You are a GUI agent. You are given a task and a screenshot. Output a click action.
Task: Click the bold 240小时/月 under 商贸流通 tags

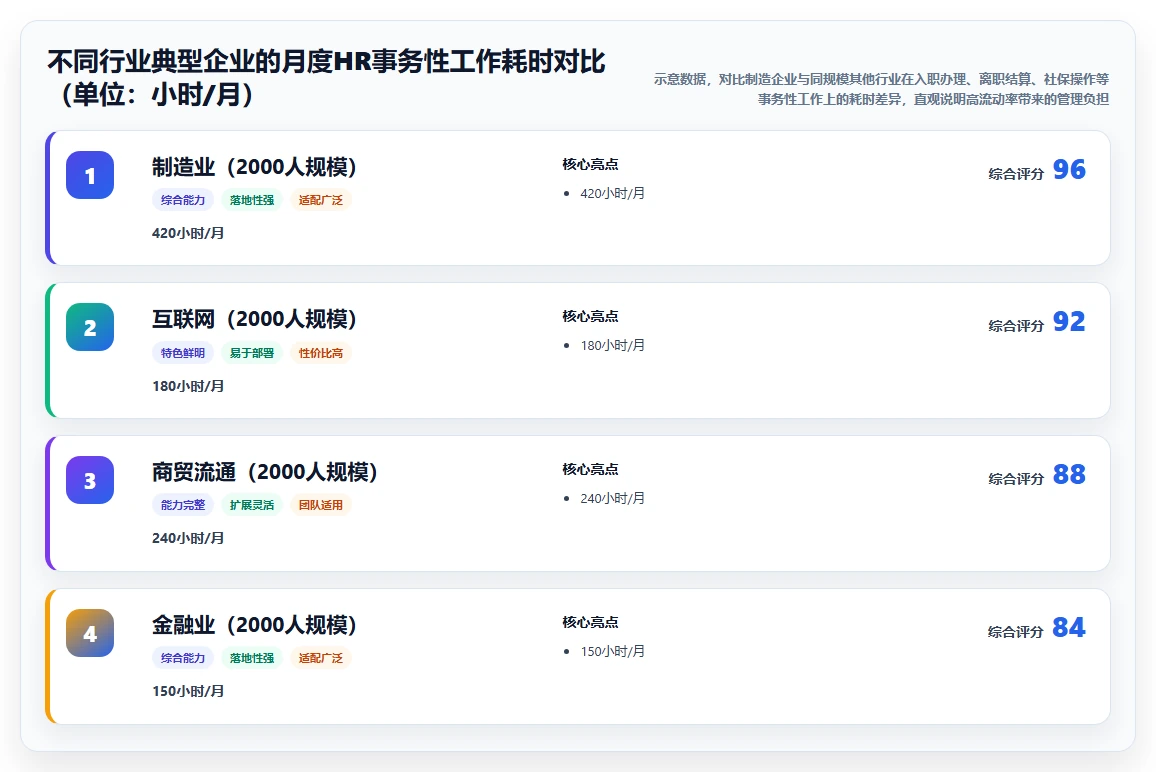coord(188,538)
